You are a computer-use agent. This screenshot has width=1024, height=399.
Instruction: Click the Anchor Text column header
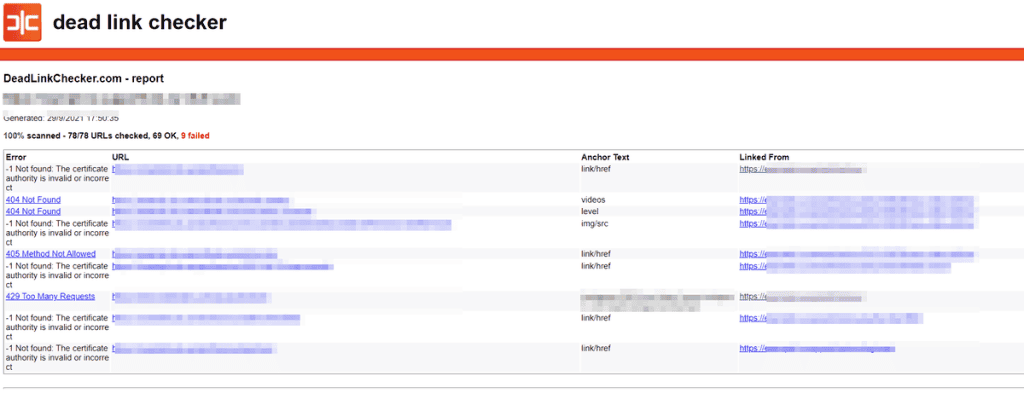(x=605, y=157)
